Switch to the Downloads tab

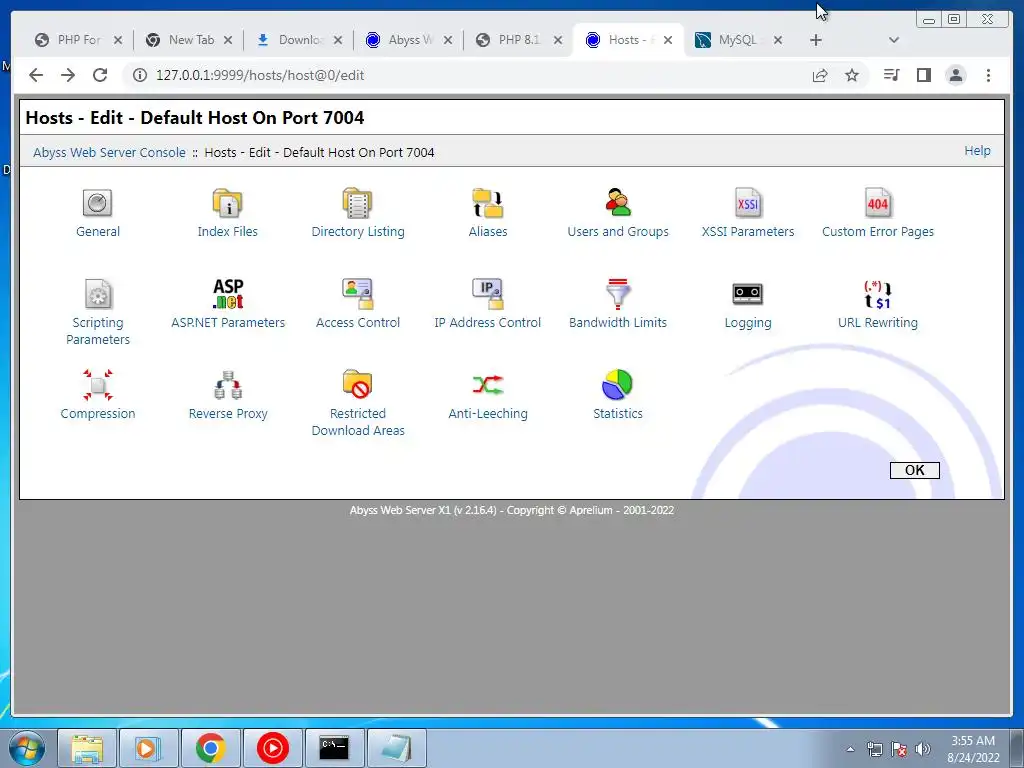pyautogui.click(x=299, y=40)
